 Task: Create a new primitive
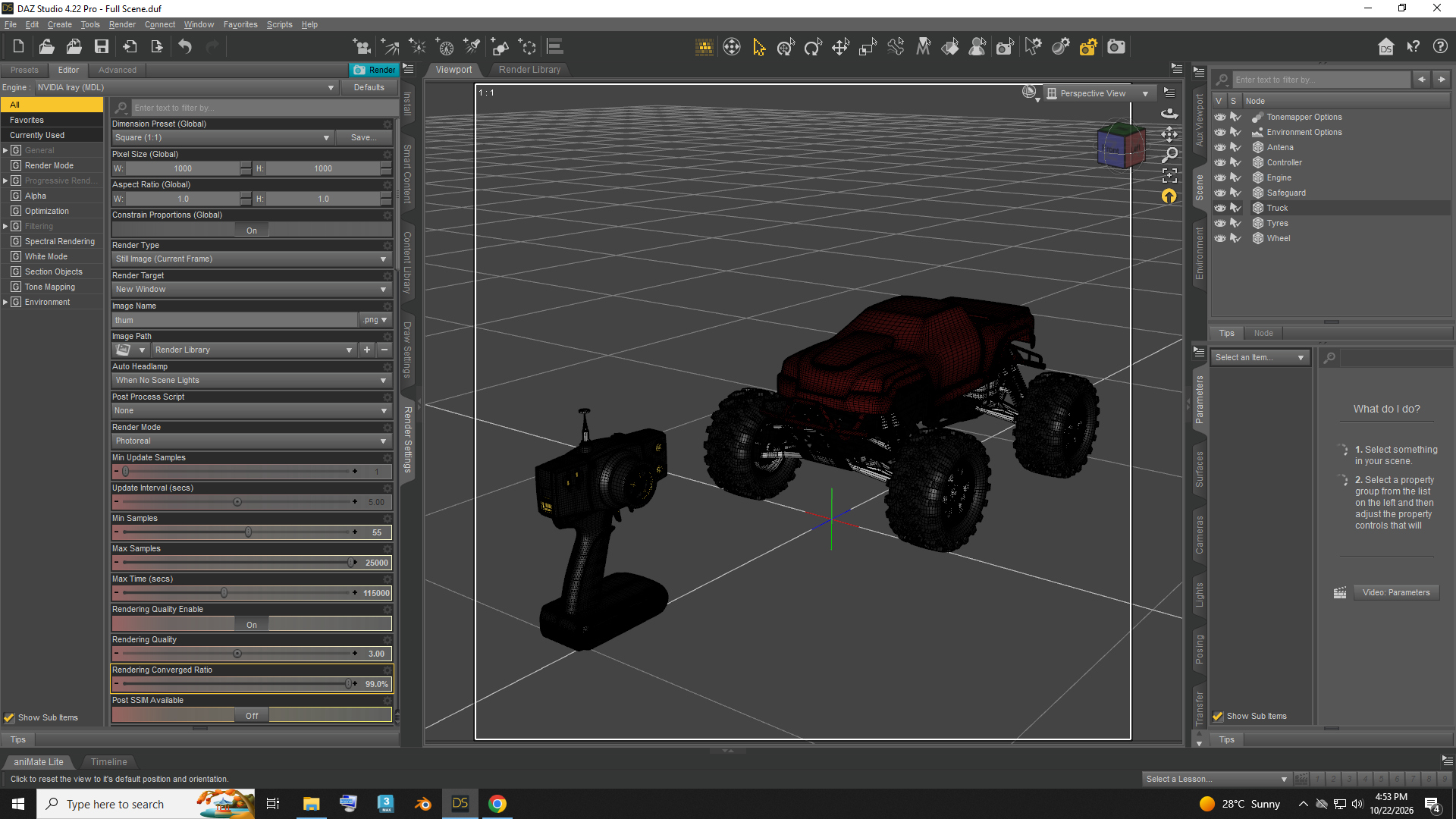pyautogui.click(x=500, y=47)
